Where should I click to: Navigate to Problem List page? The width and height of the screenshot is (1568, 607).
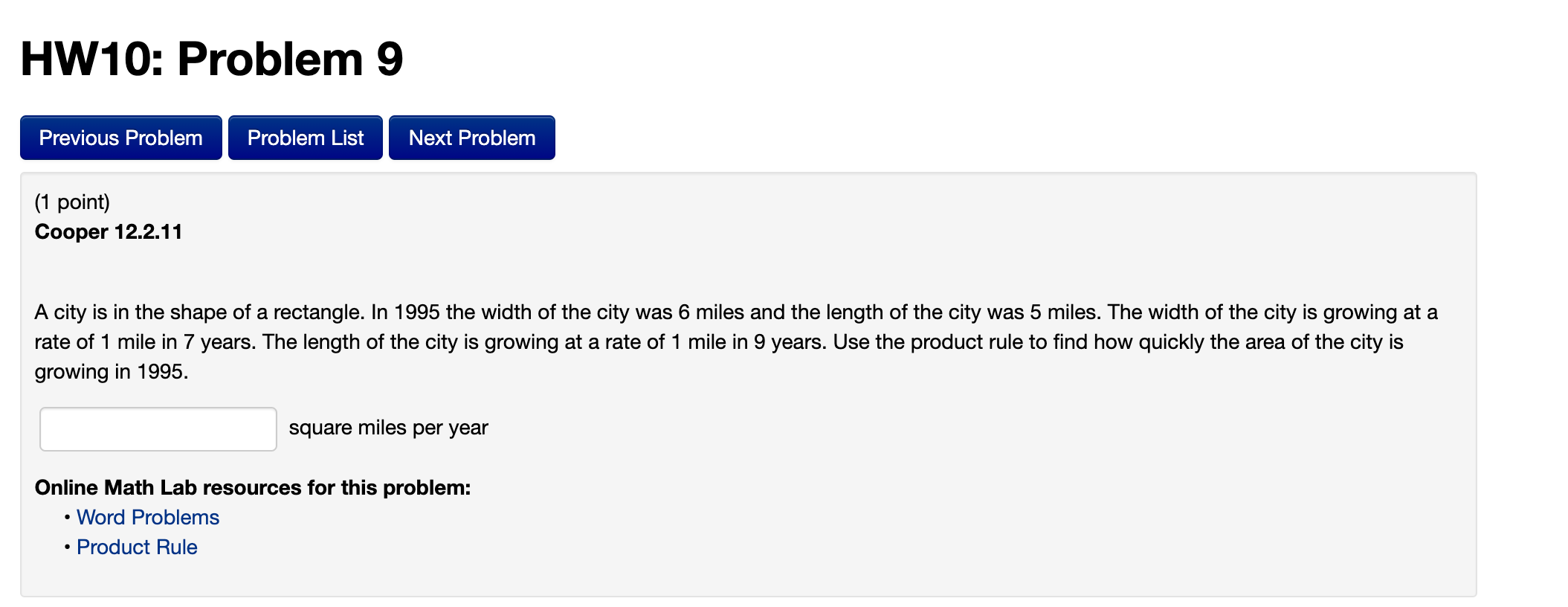pos(305,137)
